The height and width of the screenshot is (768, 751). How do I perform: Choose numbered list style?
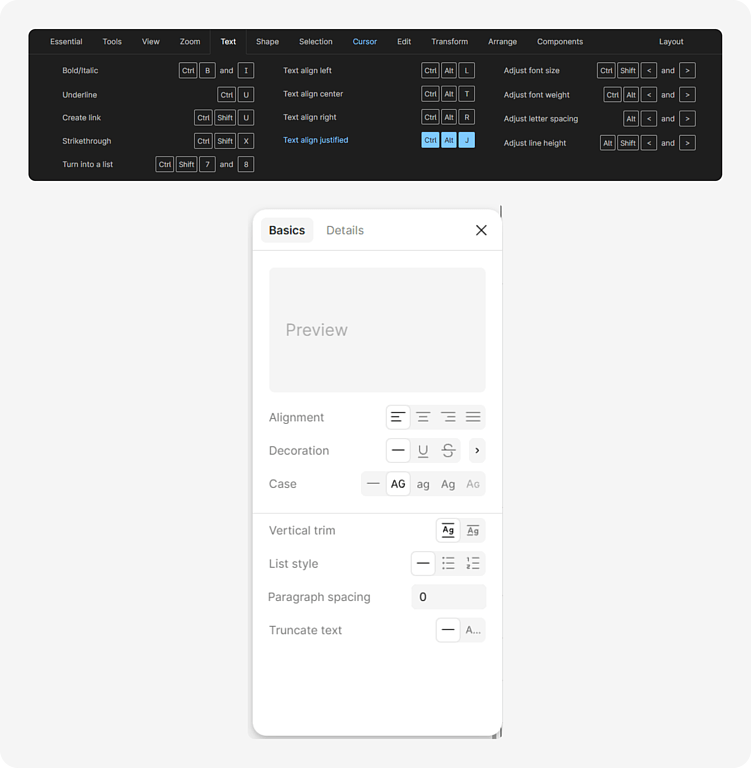[473, 563]
